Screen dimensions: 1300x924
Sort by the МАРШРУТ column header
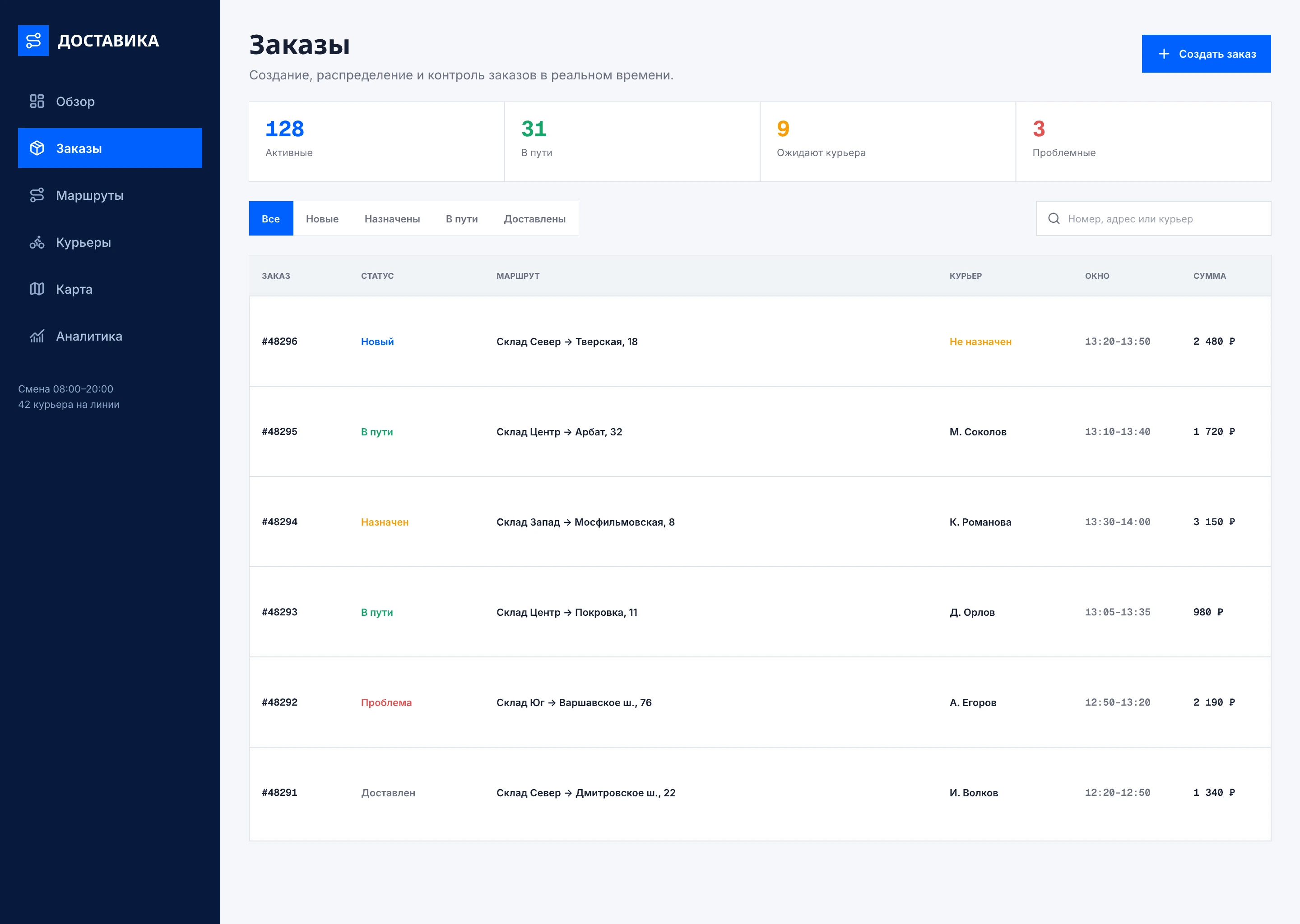point(518,276)
